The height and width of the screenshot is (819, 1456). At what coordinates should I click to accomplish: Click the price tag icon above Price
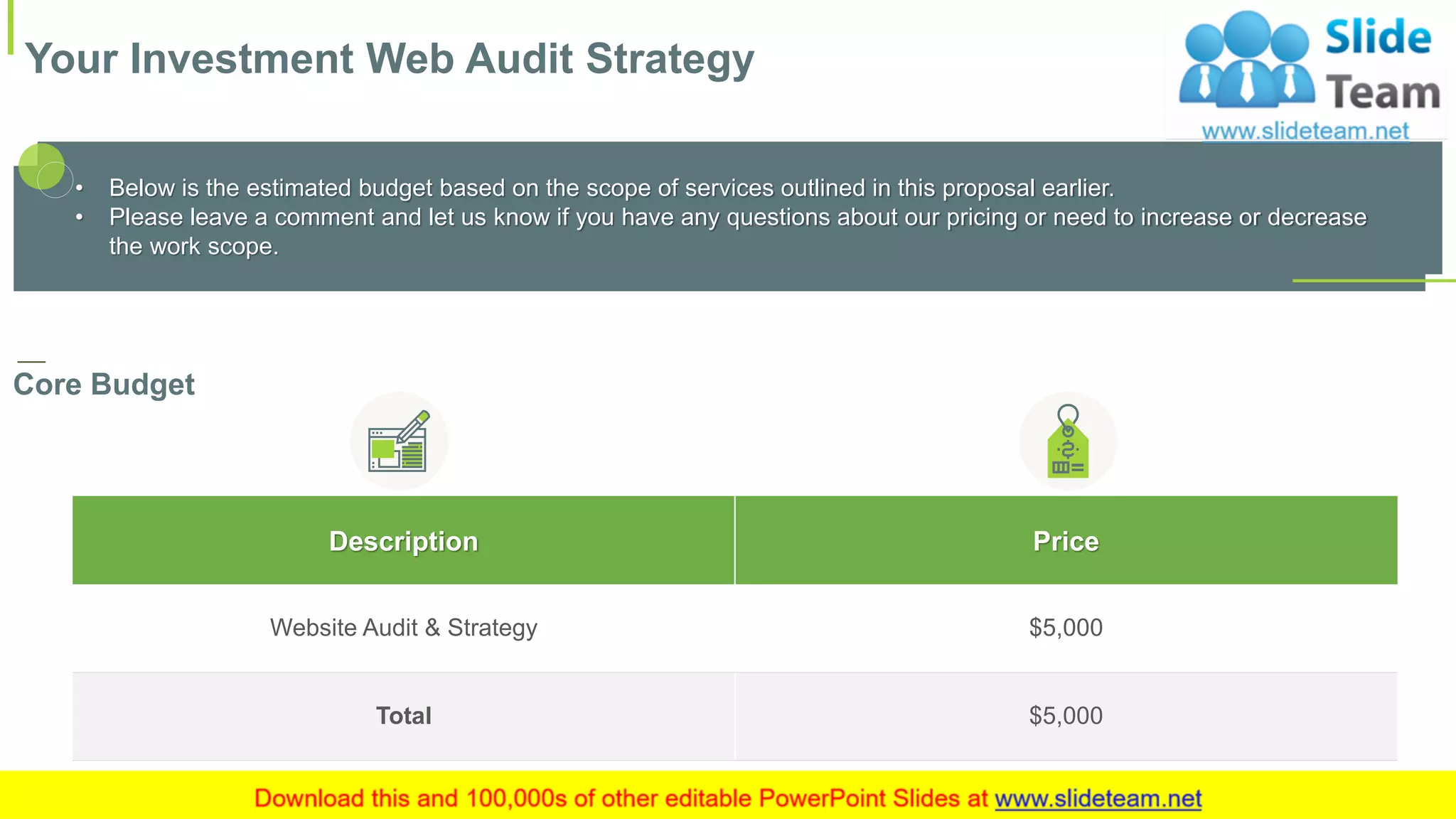1068,441
